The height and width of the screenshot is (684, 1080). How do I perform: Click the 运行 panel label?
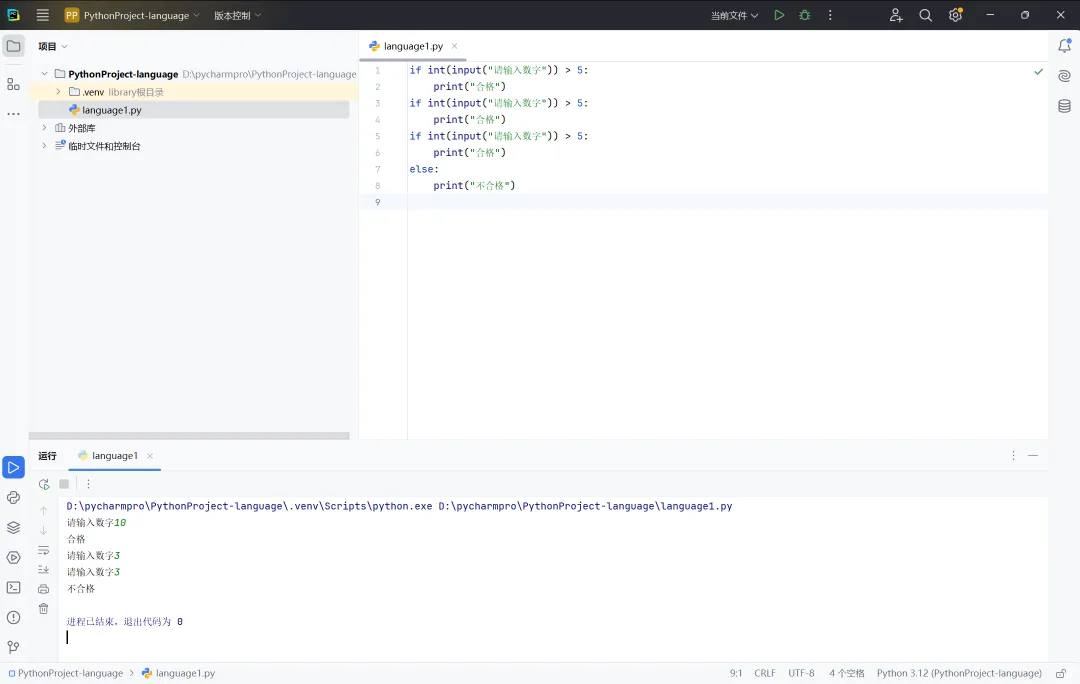tap(47, 455)
